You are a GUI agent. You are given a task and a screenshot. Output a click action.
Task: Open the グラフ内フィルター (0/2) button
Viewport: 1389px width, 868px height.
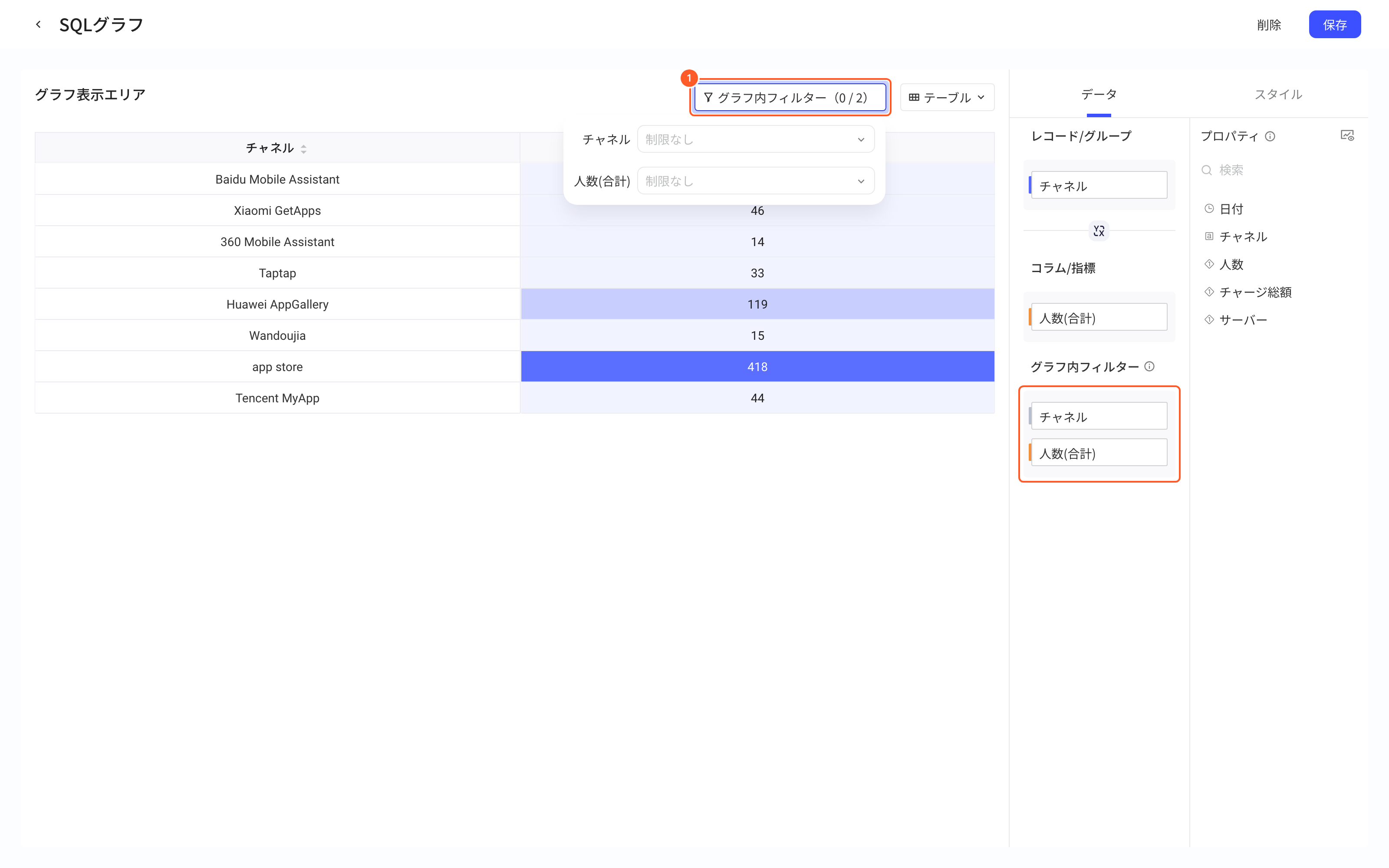click(790, 98)
